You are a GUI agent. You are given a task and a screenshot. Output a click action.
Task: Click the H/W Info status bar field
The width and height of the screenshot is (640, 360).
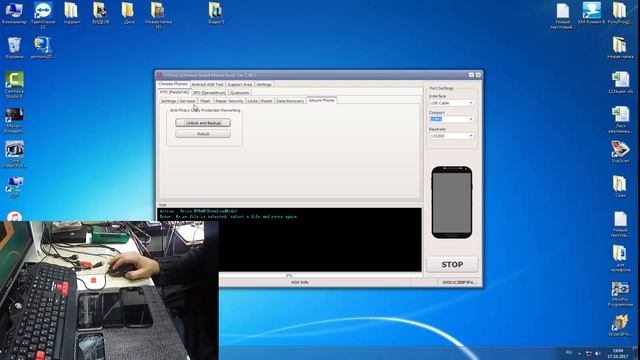[300, 282]
